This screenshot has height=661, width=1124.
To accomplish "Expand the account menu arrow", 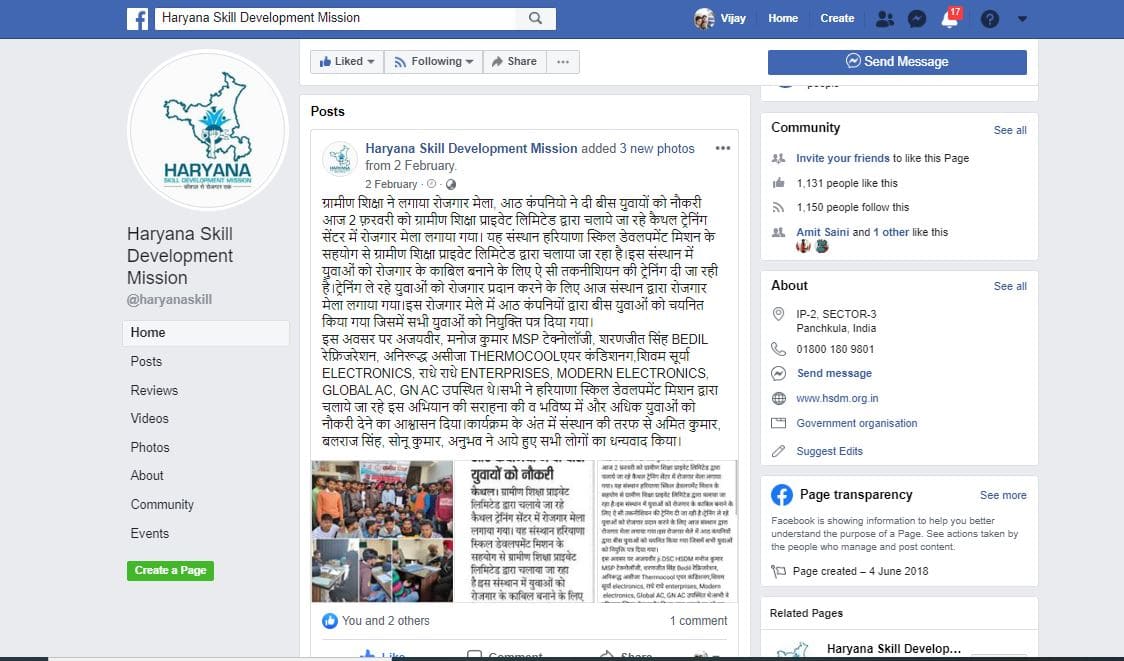I will pos(1022,19).
